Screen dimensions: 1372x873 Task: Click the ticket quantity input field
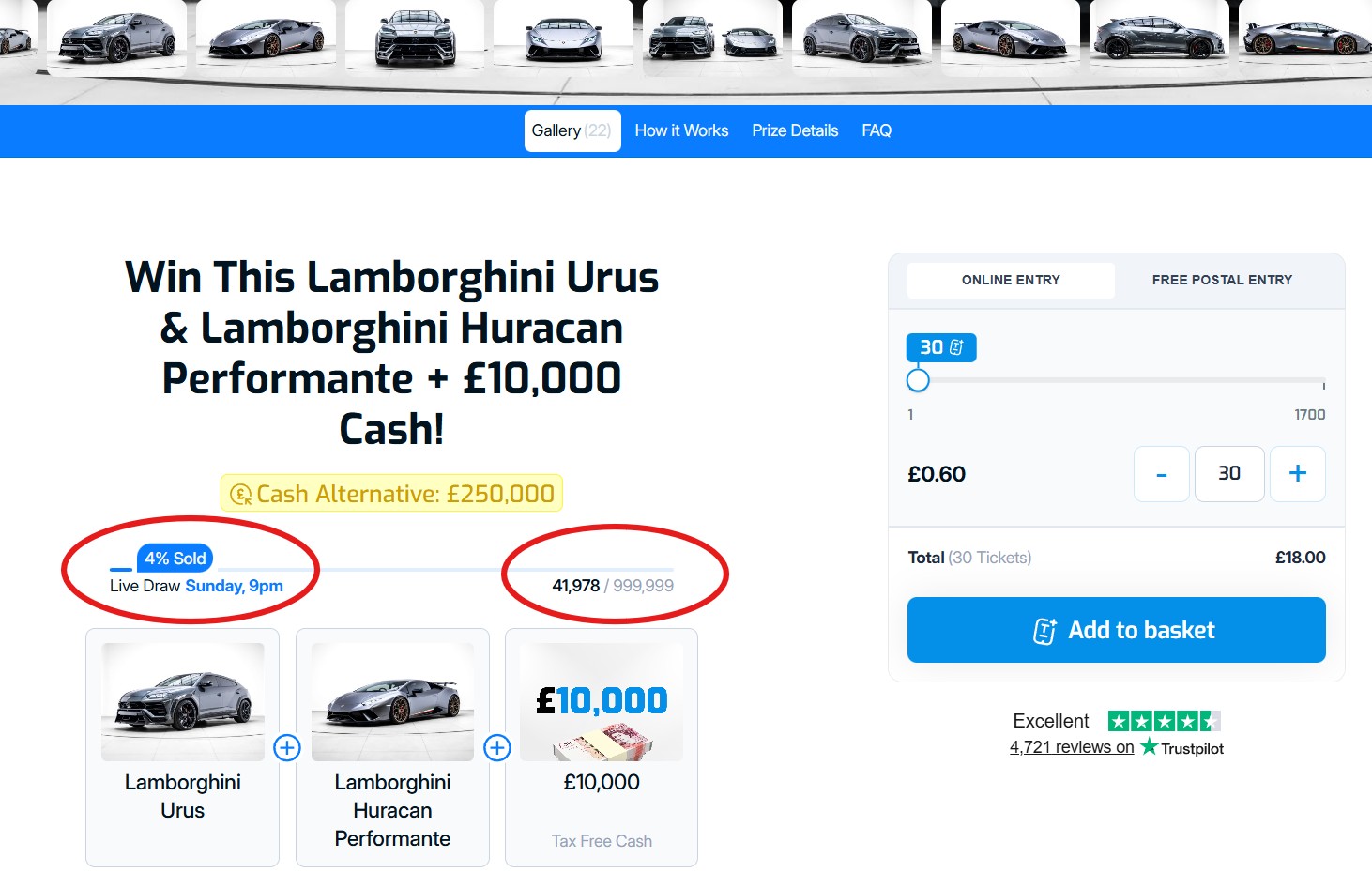1229,474
